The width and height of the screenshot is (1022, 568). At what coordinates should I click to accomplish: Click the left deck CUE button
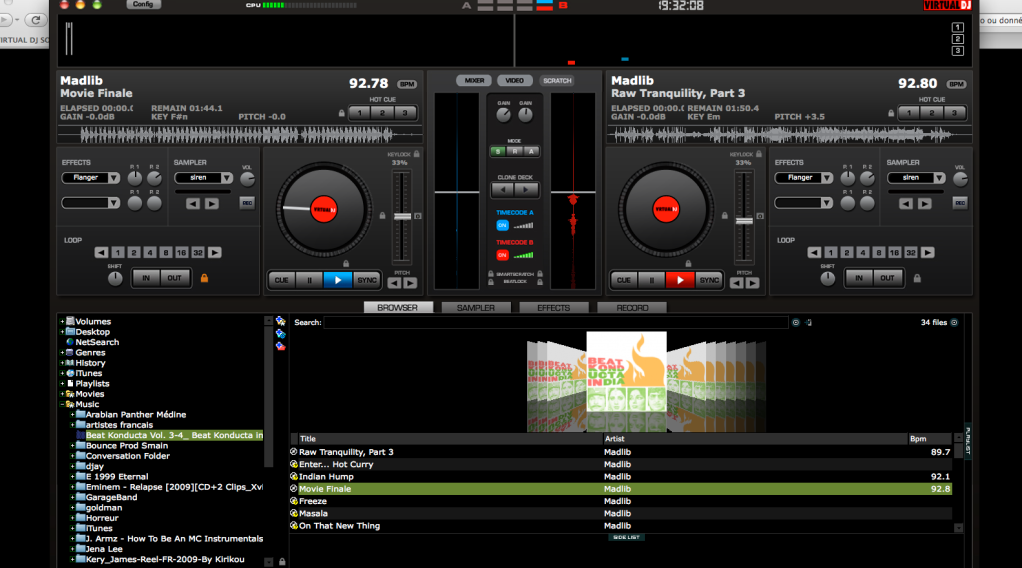click(282, 280)
